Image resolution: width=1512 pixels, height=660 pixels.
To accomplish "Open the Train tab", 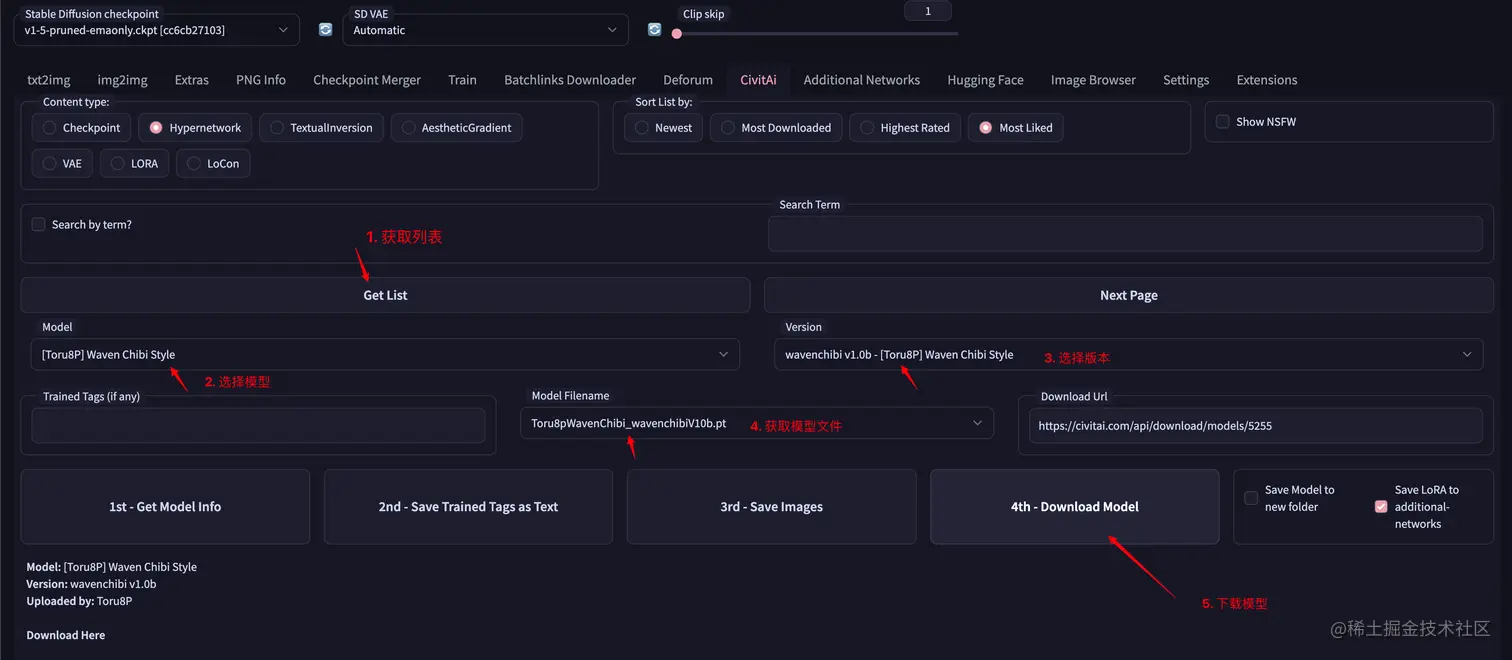I will pos(462,80).
